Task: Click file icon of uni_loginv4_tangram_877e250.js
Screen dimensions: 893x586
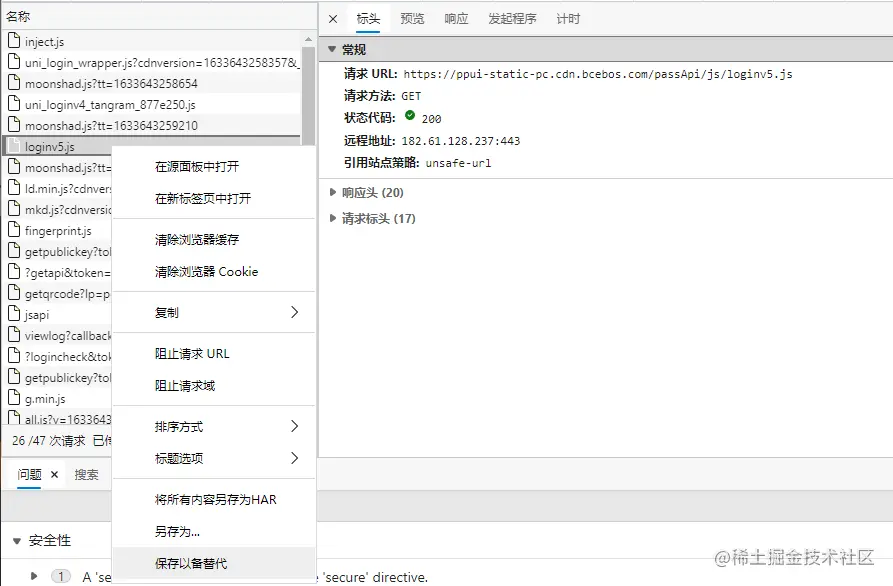Action: [14, 104]
